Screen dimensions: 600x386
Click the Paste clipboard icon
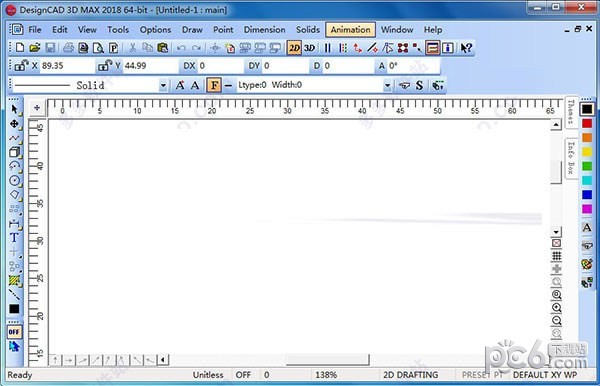pyautogui.click(x=163, y=48)
